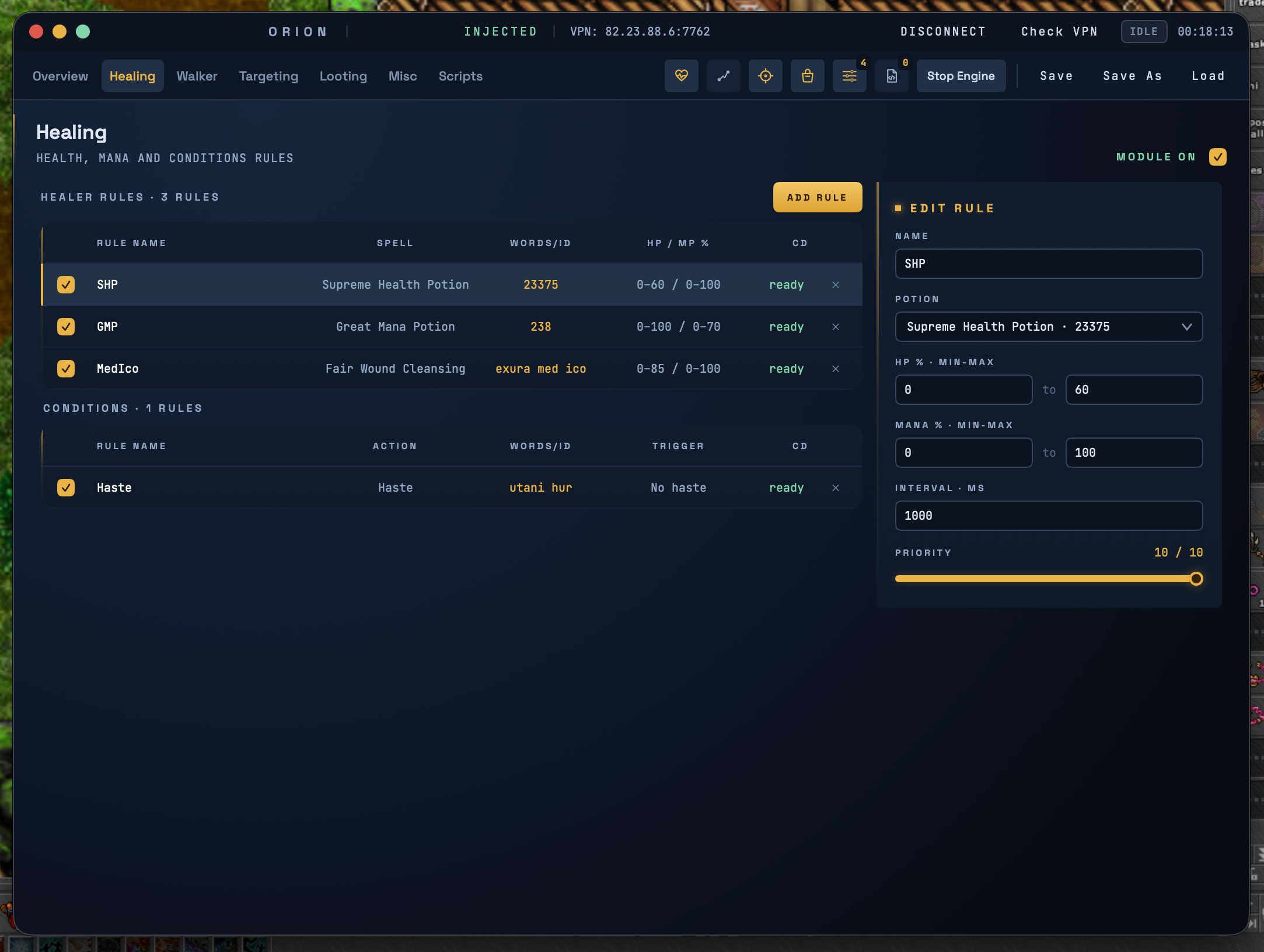Delete the SHP rule with its X icon
Viewport: 1264px width, 952px height.
[836, 285]
